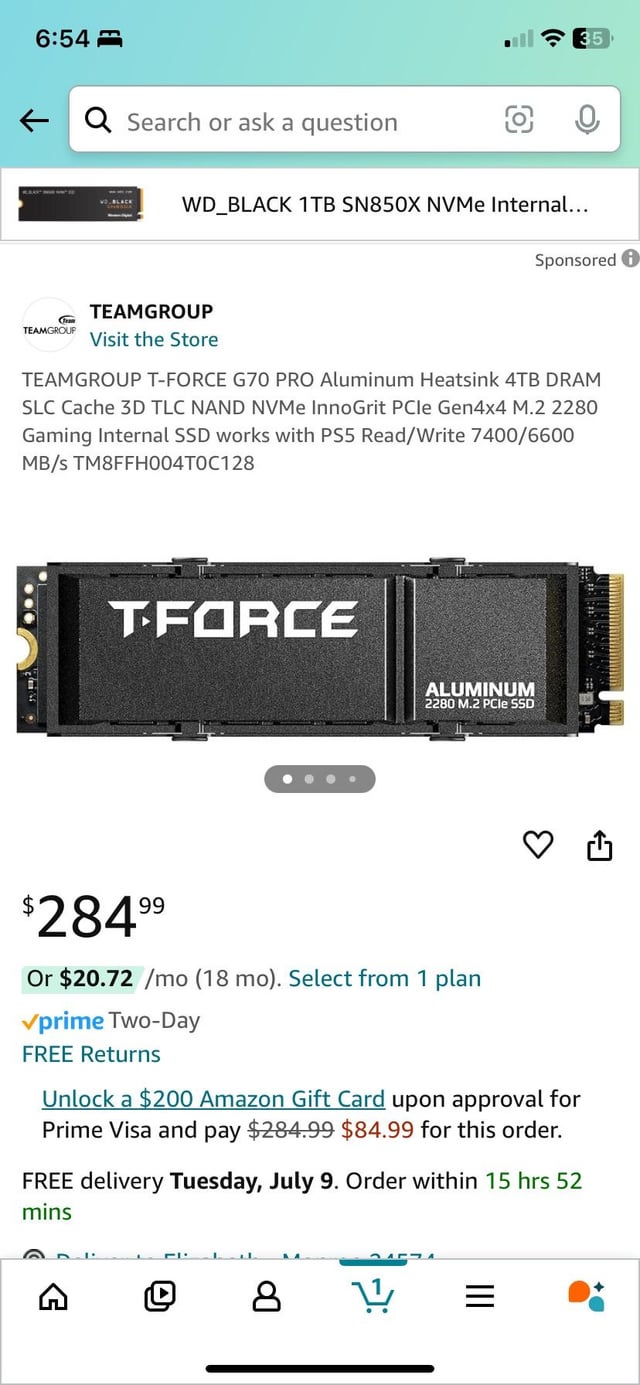The image size is (640, 1385).
Task: Tap the microphone voice search icon
Action: click(x=587, y=121)
